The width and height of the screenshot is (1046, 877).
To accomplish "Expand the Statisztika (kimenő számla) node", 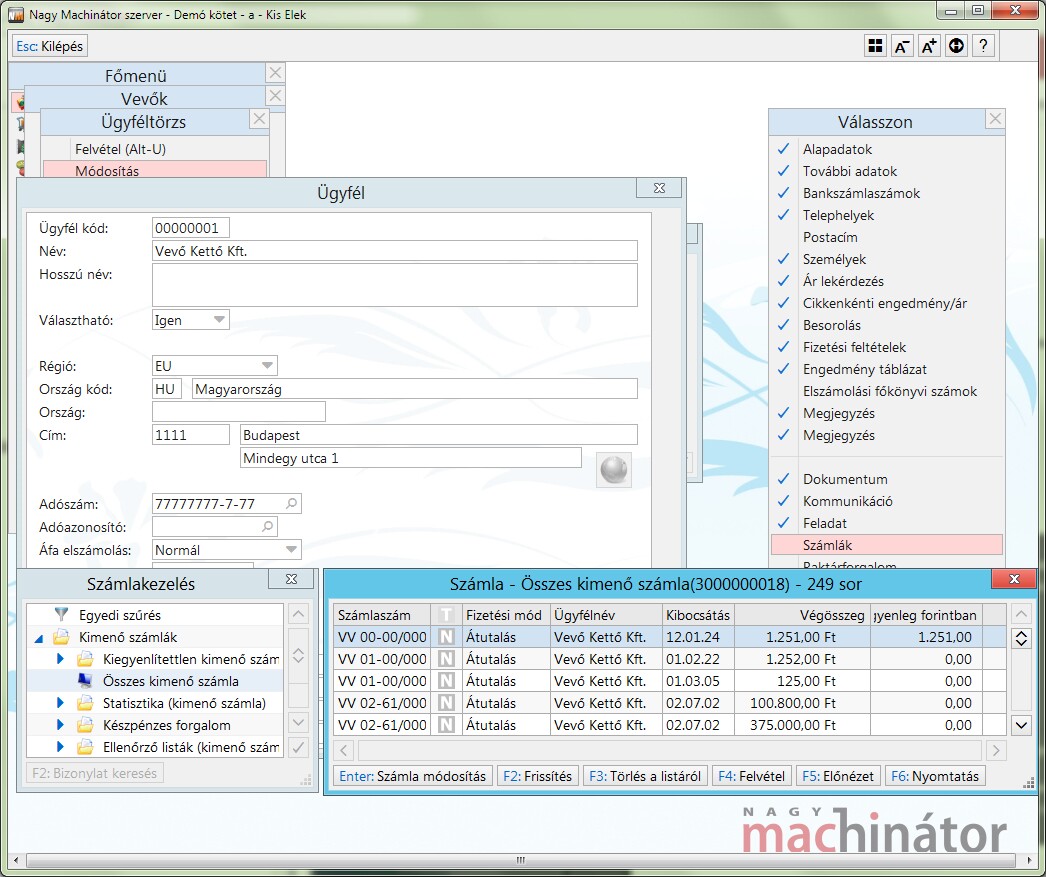I will point(60,703).
